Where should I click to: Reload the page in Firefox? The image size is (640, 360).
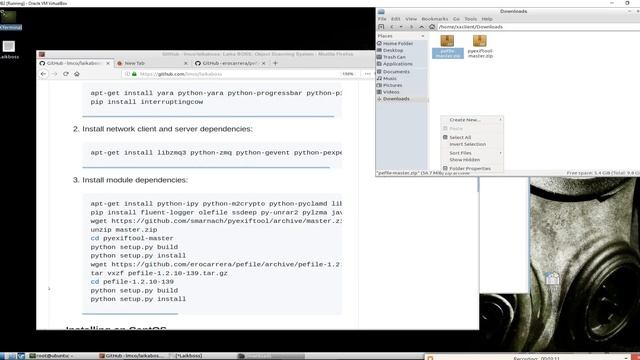[66, 74]
